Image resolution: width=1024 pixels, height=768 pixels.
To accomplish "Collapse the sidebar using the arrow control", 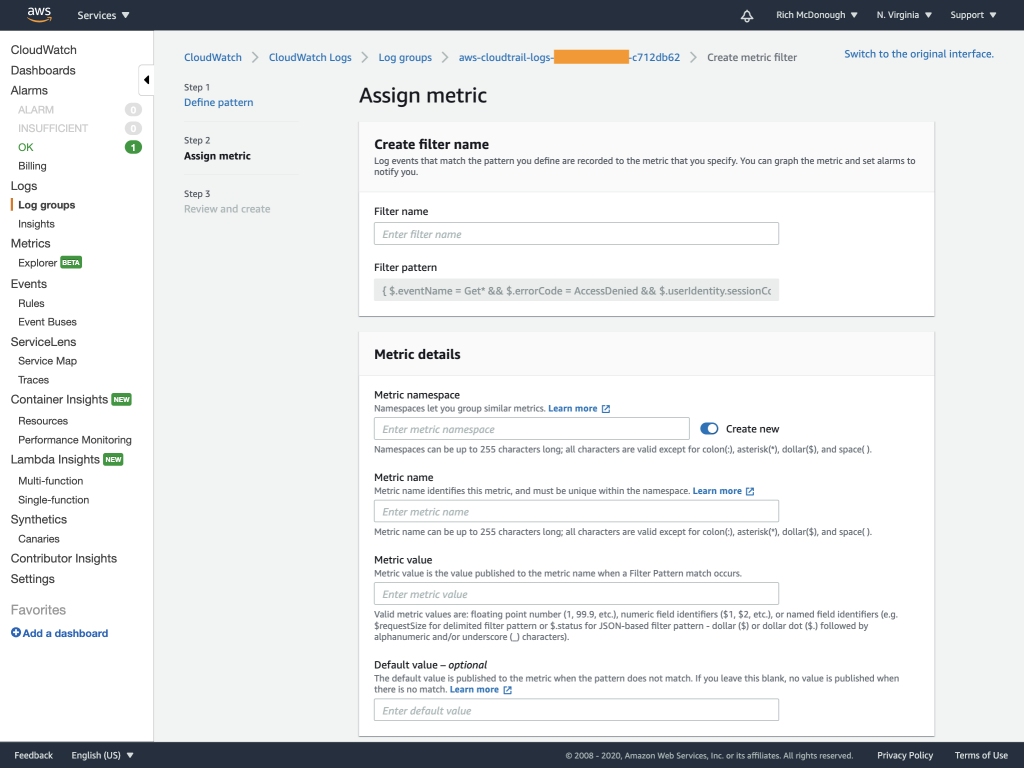I will [146, 79].
